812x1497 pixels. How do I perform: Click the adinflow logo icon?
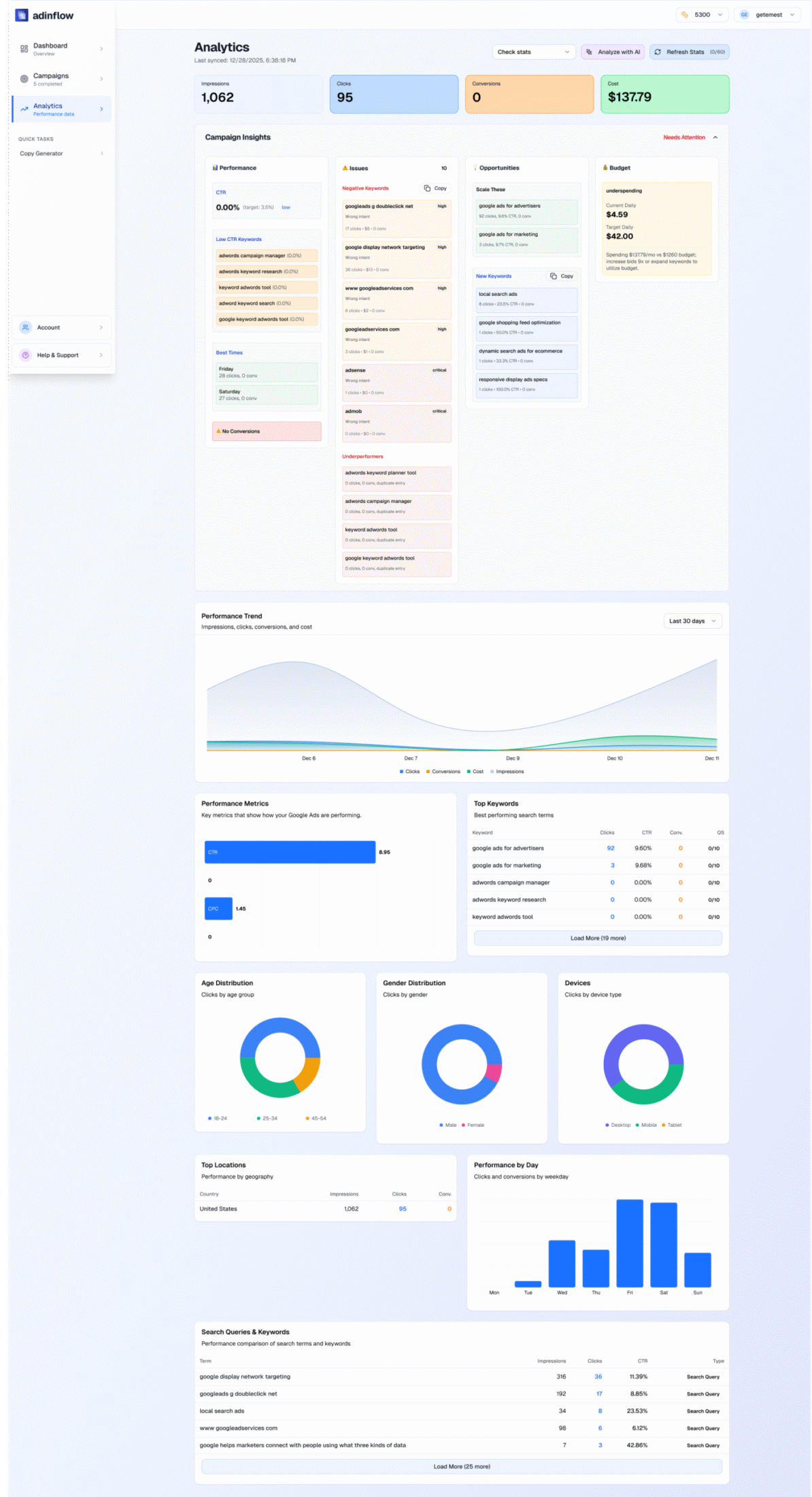click(x=22, y=15)
